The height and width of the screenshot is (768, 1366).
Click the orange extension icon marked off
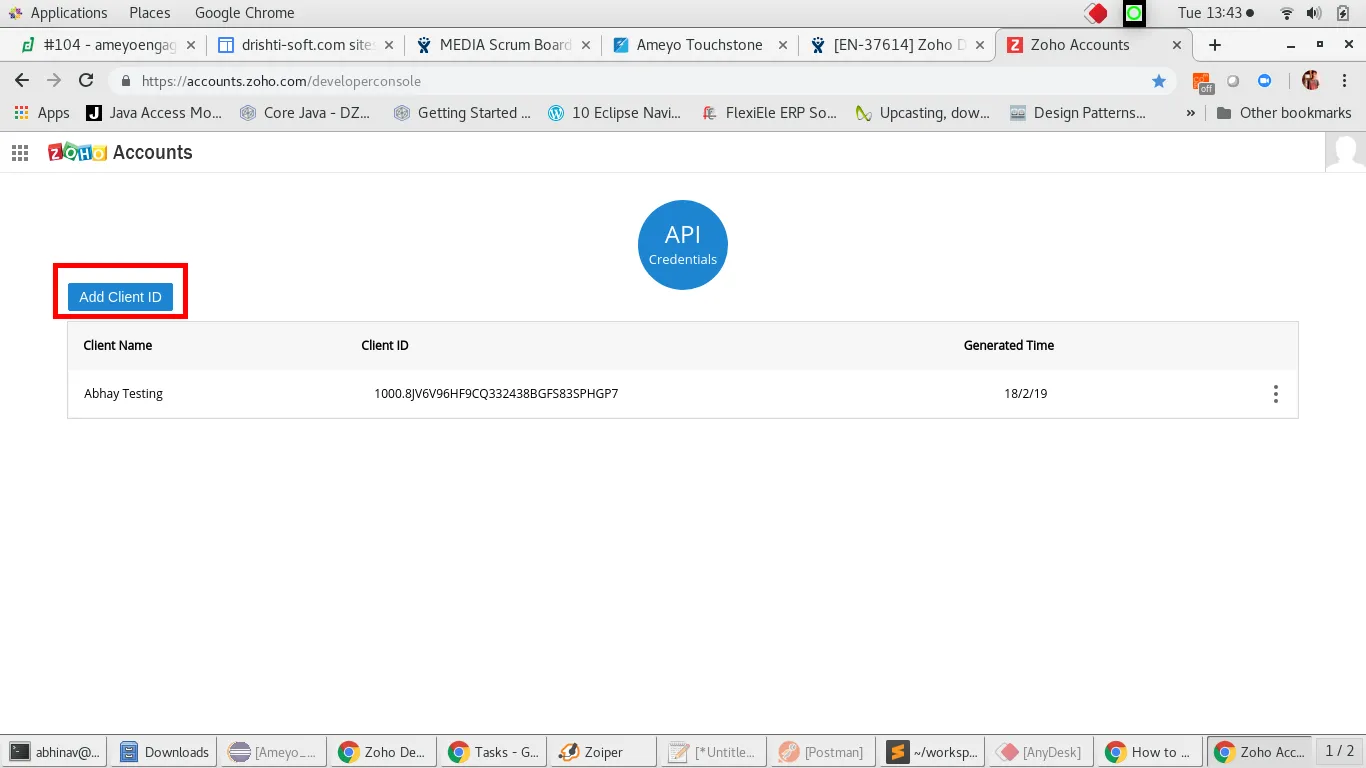pyautogui.click(x=1202, y=82)
